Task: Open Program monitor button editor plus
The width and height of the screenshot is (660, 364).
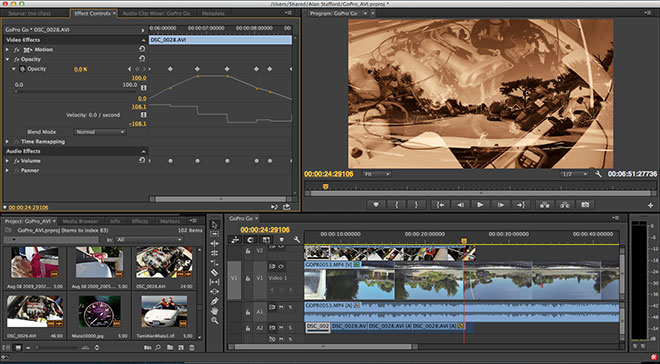Action: pyautogui.click(x=650, y=205)
